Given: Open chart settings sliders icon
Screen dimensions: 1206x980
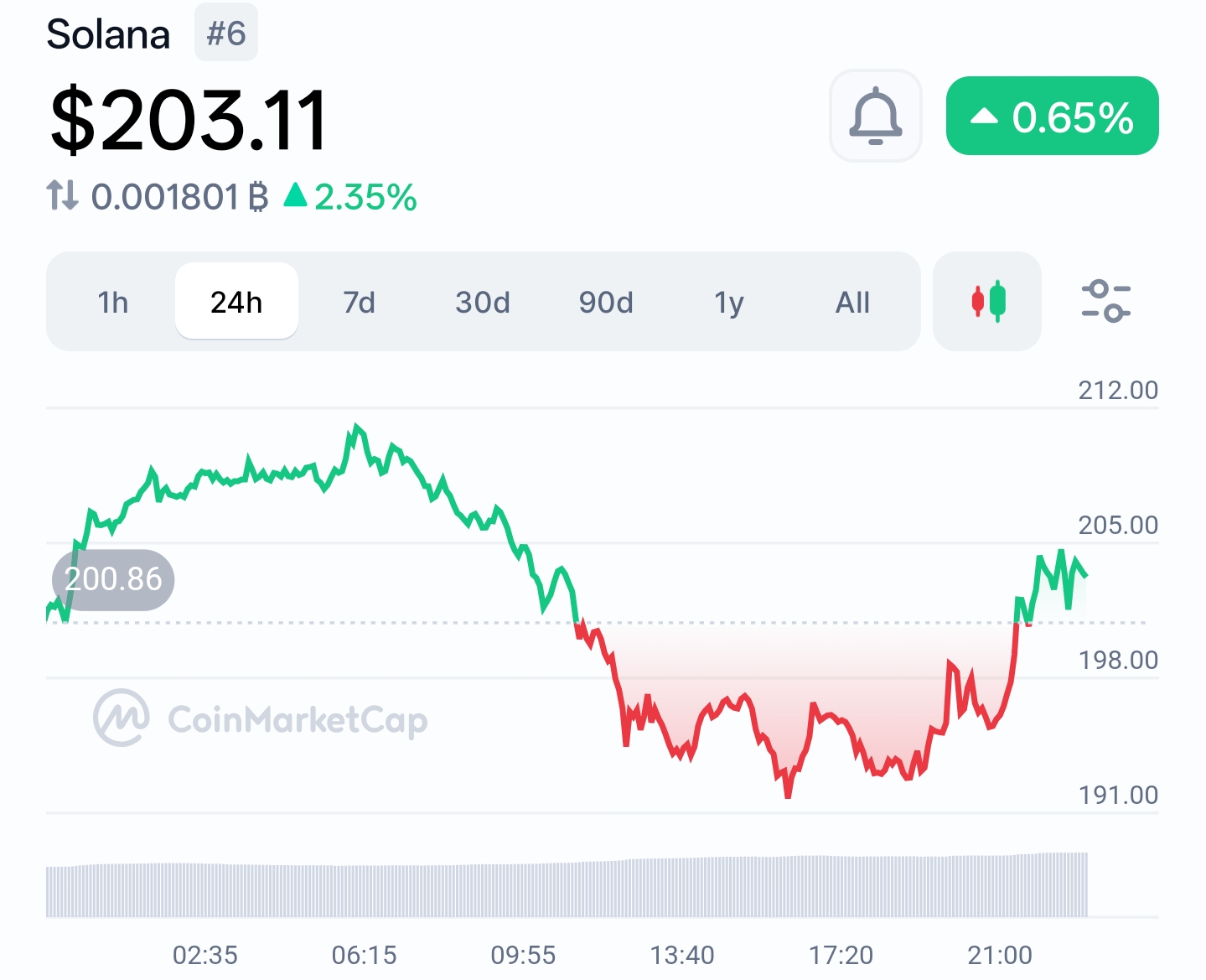Looking at the screenshot, I should pos(1105,301).
